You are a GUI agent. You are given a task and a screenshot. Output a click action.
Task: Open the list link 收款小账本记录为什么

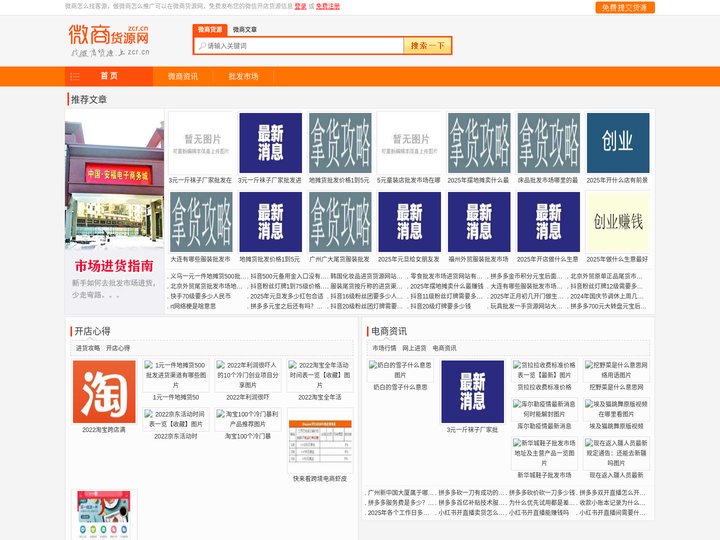coord(613,502)
